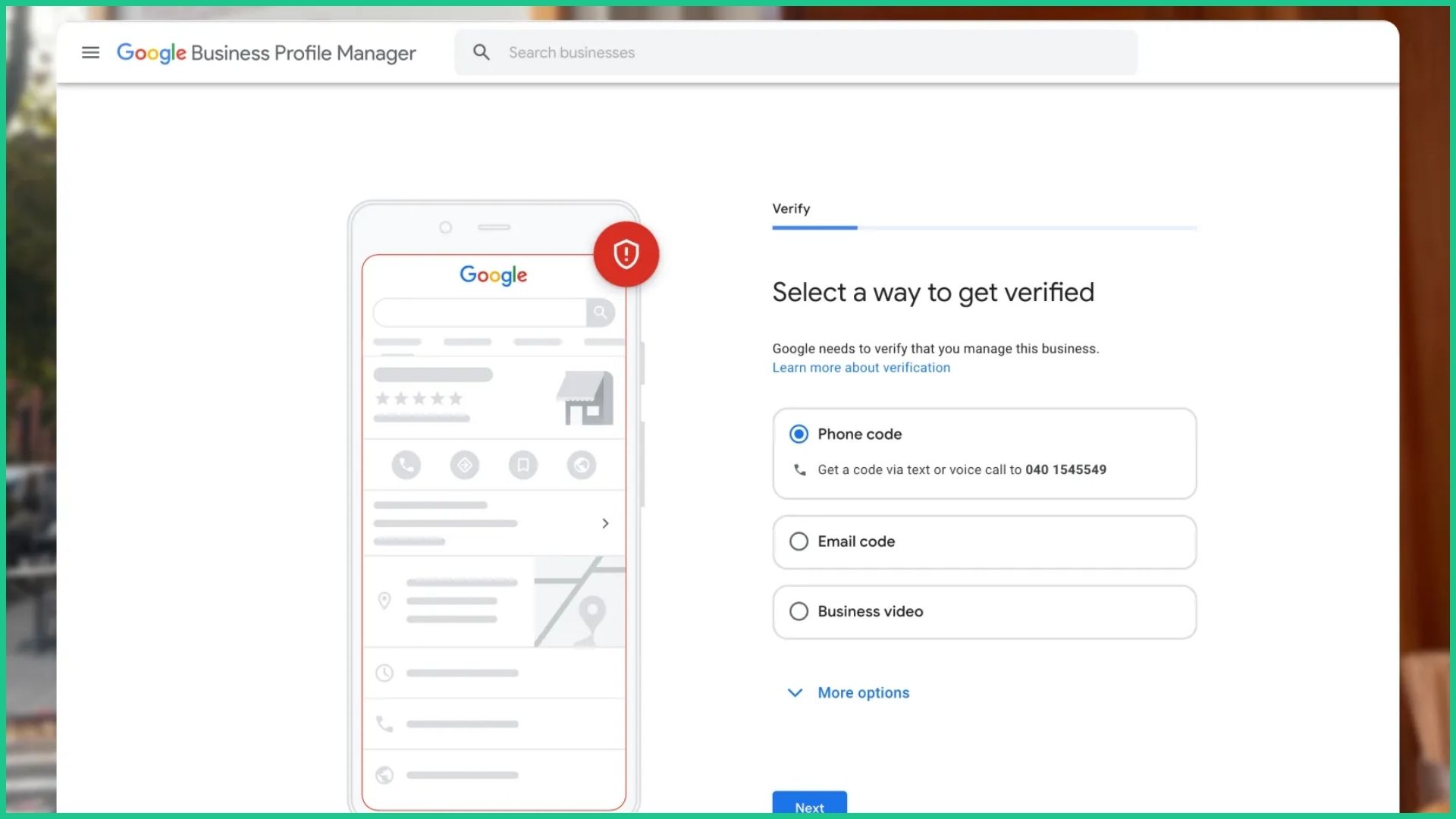Click the phone handset icon beside code description
1456x819 pixels.
pyautogui.click(x=799, y=470)
